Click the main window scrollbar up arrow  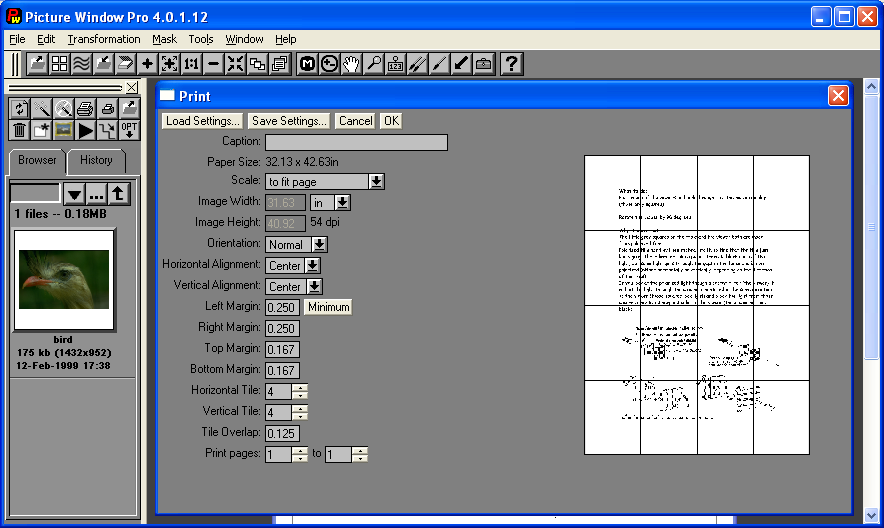point(872,86)
